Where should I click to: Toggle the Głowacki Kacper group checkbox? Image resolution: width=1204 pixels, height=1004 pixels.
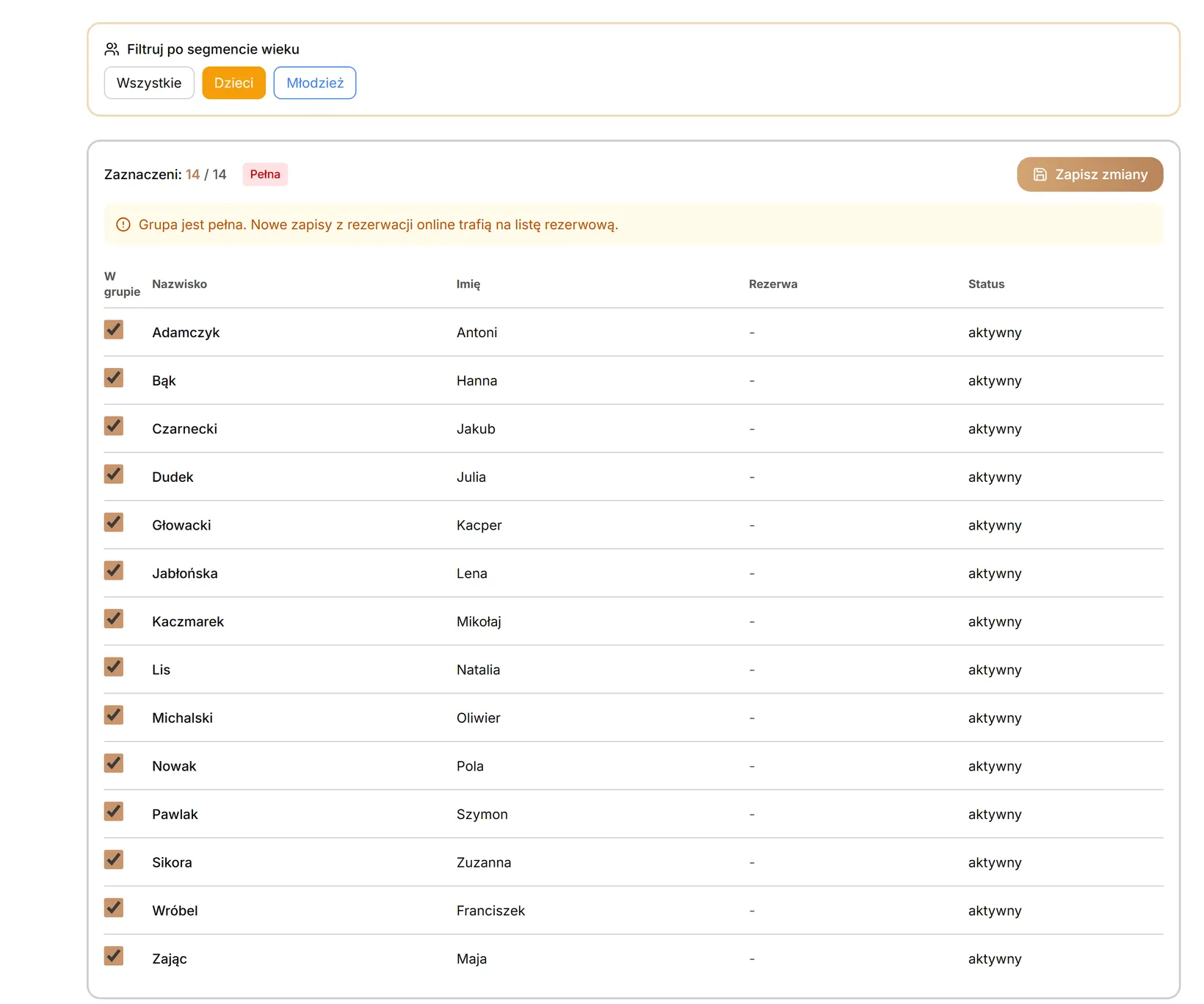(x=114, y=523)
